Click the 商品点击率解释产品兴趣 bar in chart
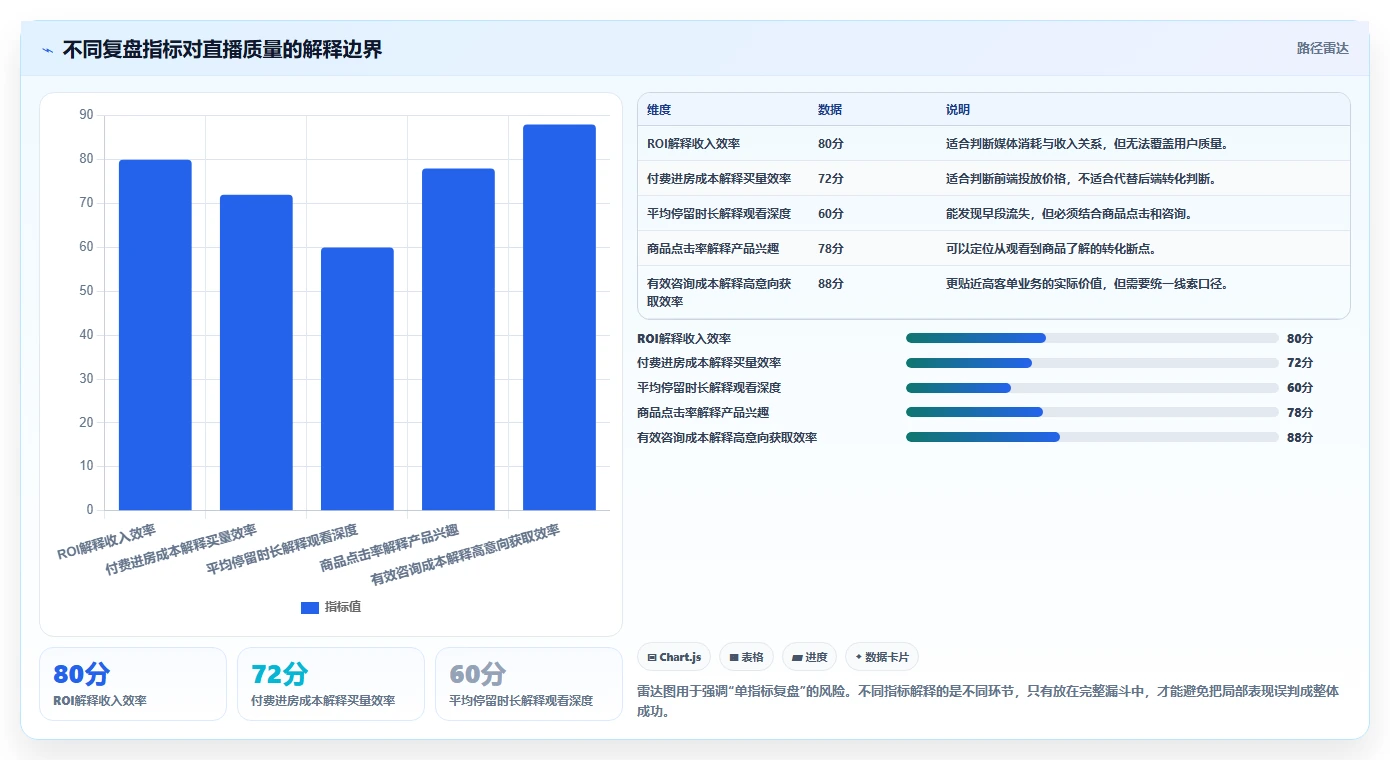 [458, 339]
